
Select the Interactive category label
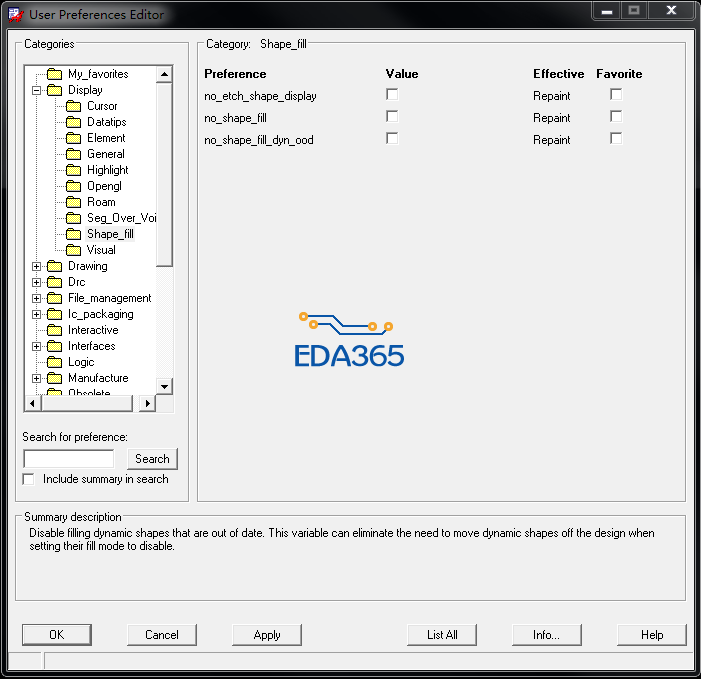[93, 330]
